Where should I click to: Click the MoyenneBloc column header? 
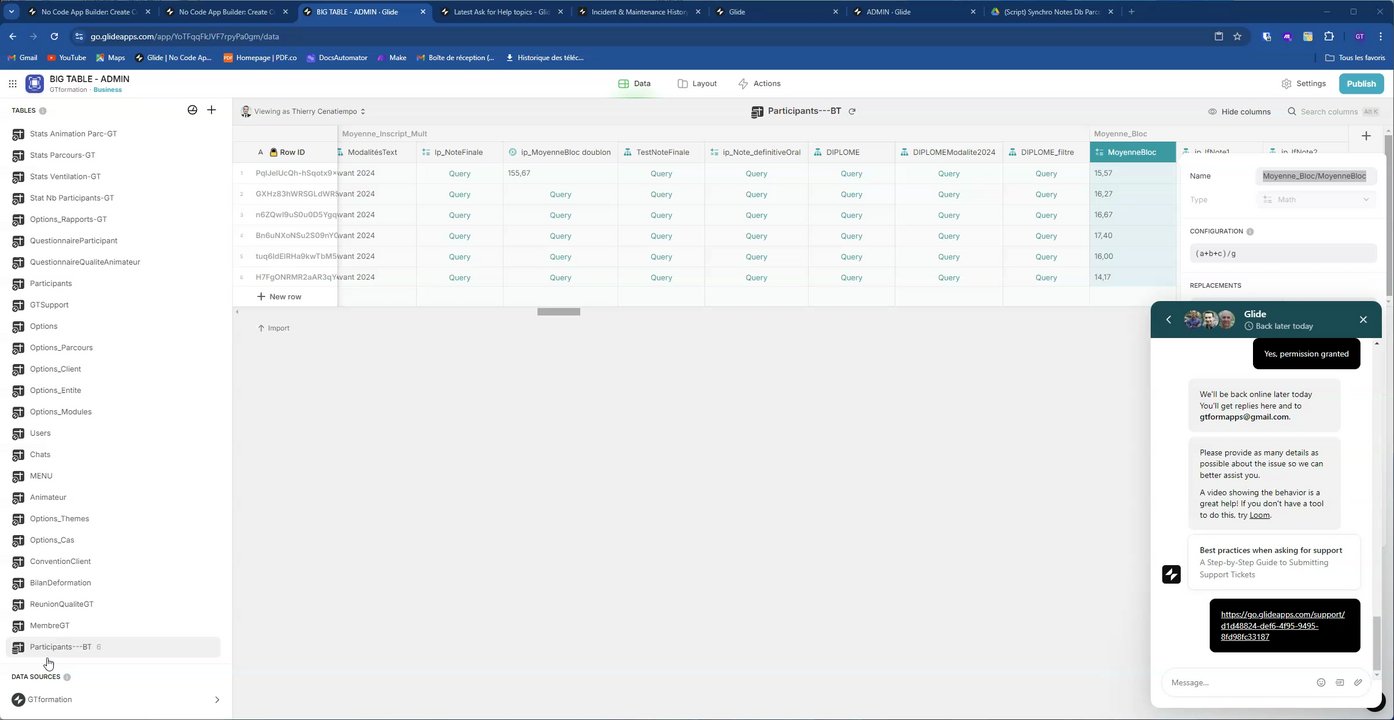coord(1133,152)
